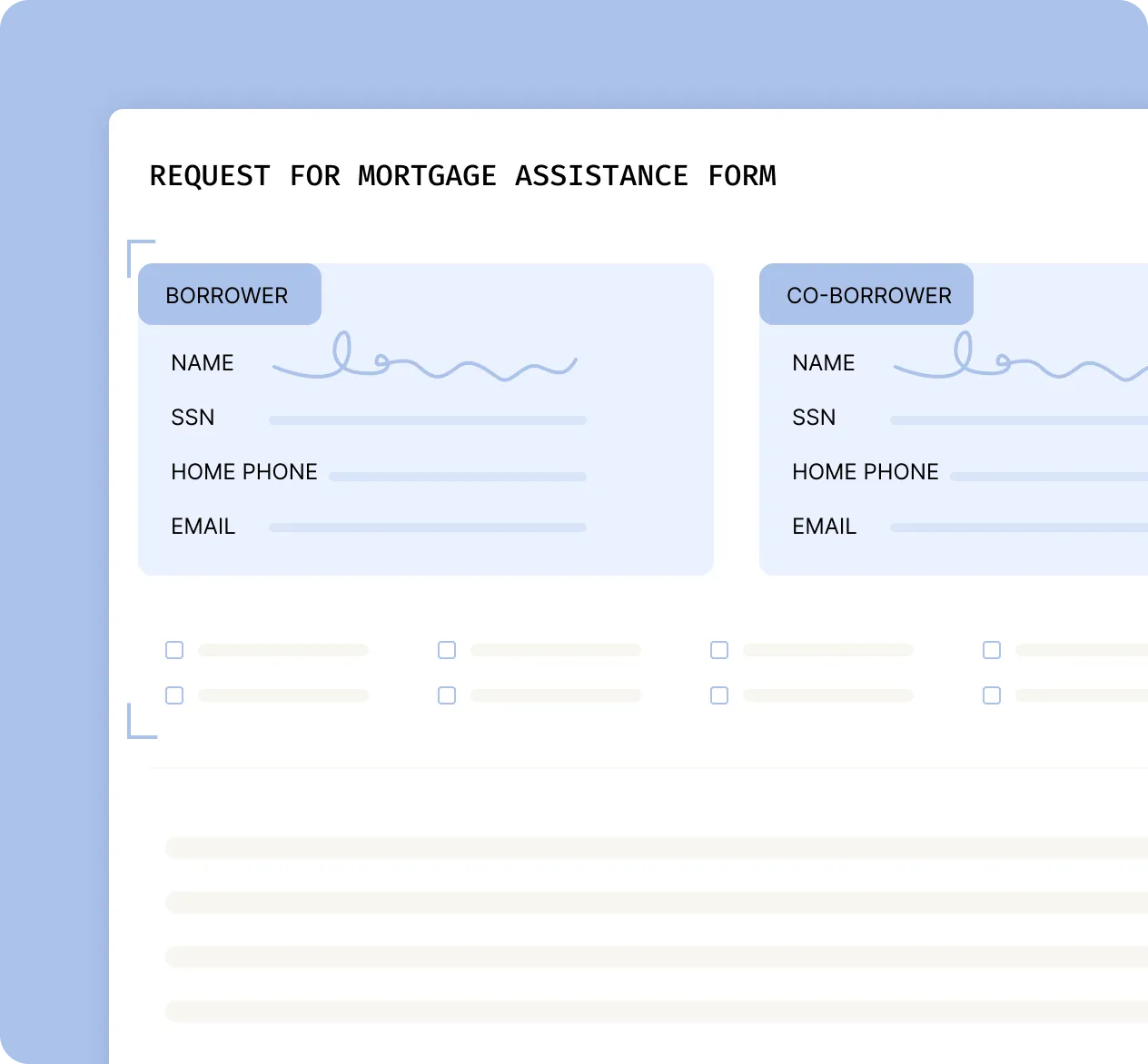Tick the second checkbox in the top row
The width and height of the screenshot is (1148, 1064).
(447, 650)
